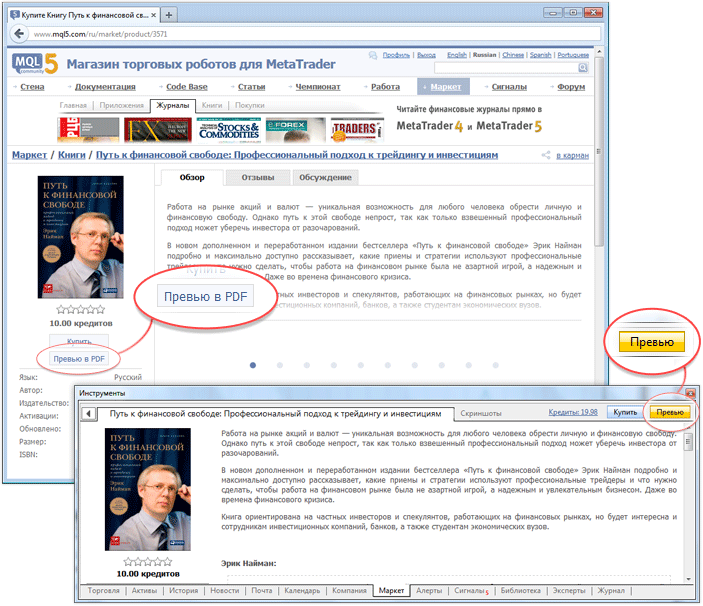703x606 pixels.
Task: Switch site language to Portuguese
Action: 573,55
